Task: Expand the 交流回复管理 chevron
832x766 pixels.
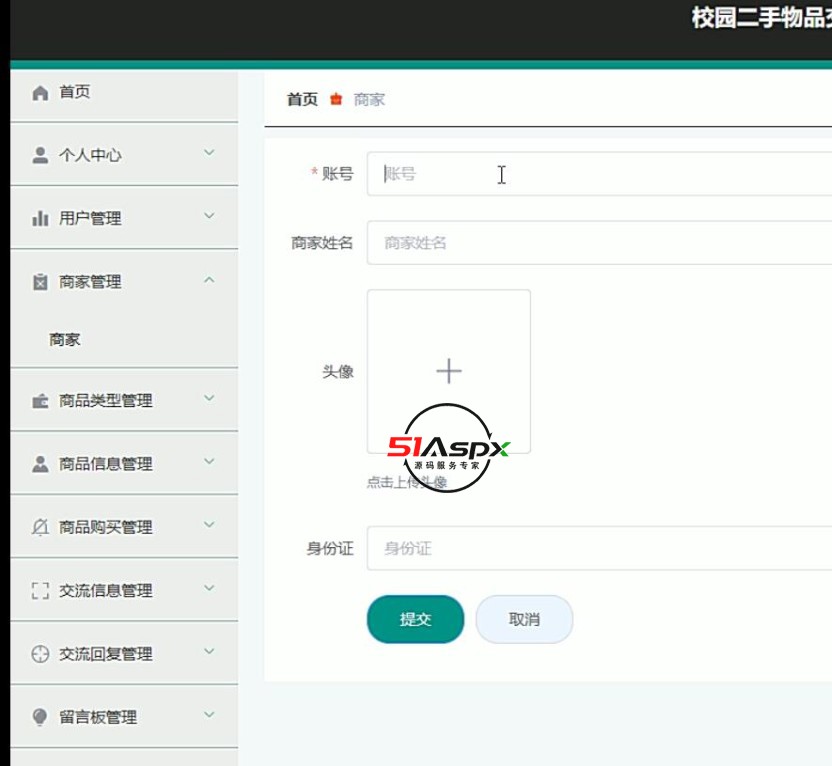Action: pos(210,651)
